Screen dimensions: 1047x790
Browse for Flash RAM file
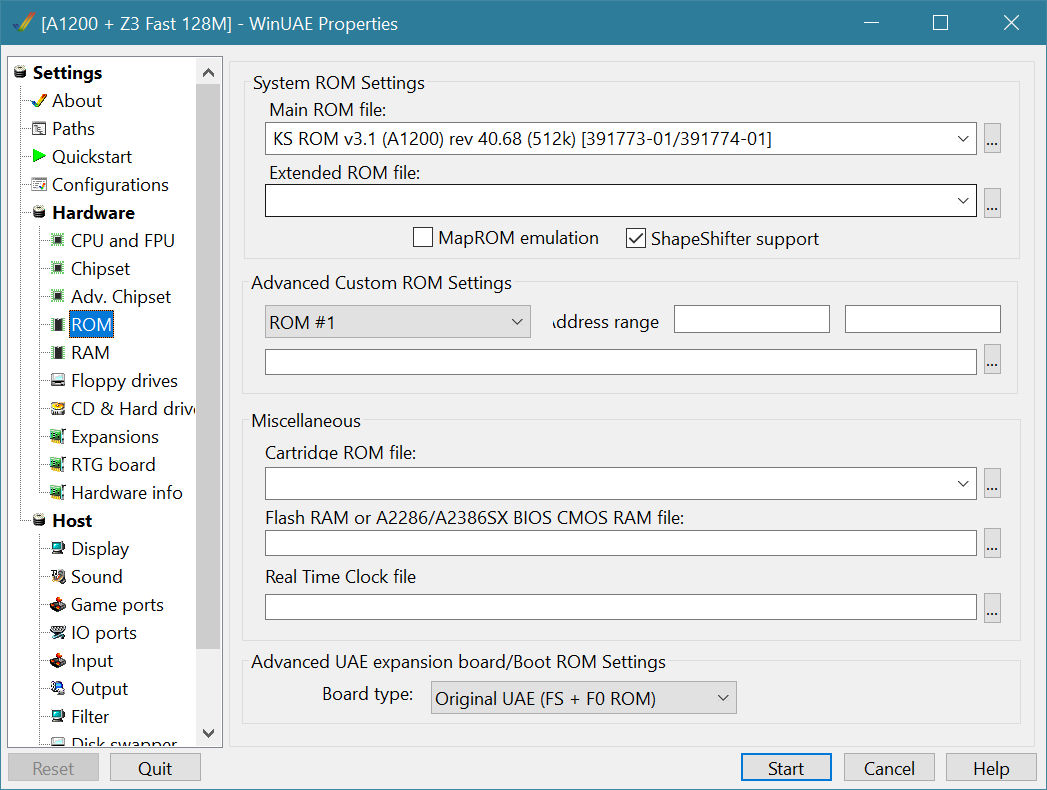992,543
